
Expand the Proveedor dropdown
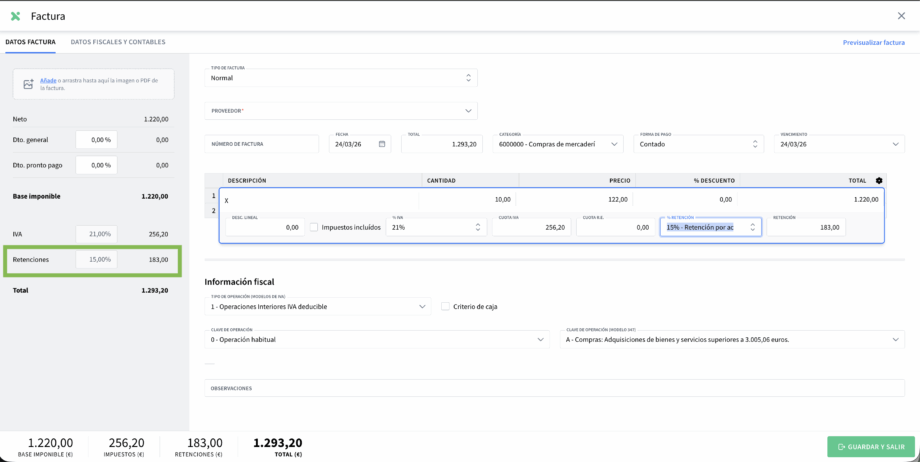point(469,110)
